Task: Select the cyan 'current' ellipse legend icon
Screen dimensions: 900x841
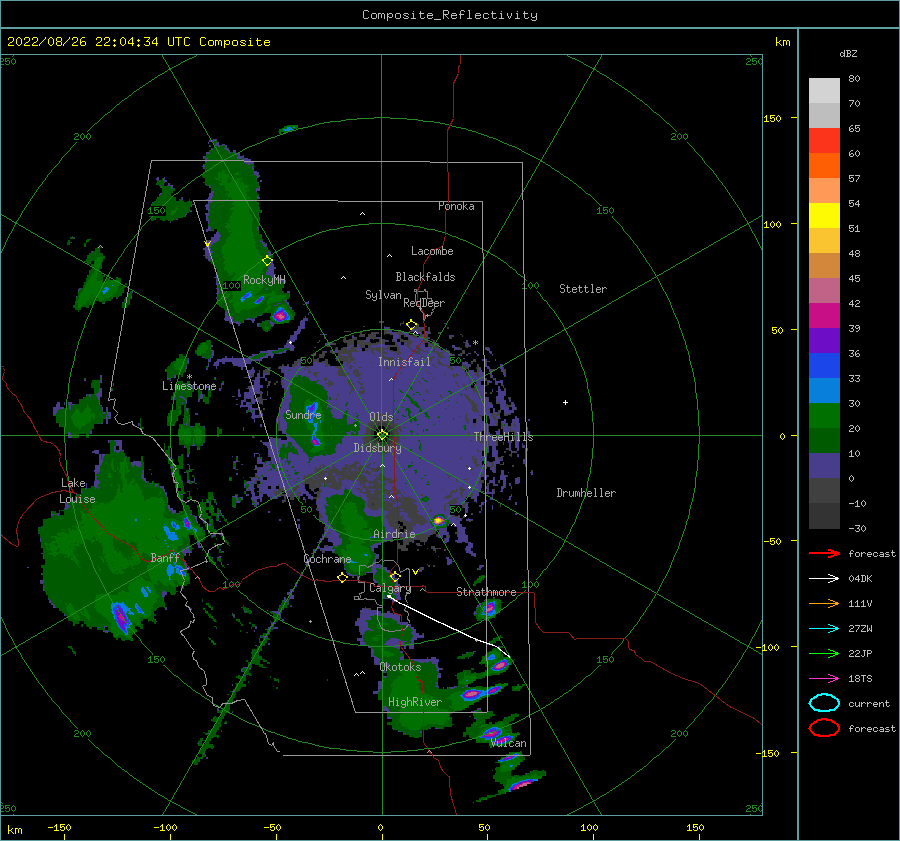Action: pyautogui.click(x=824, y=703)
